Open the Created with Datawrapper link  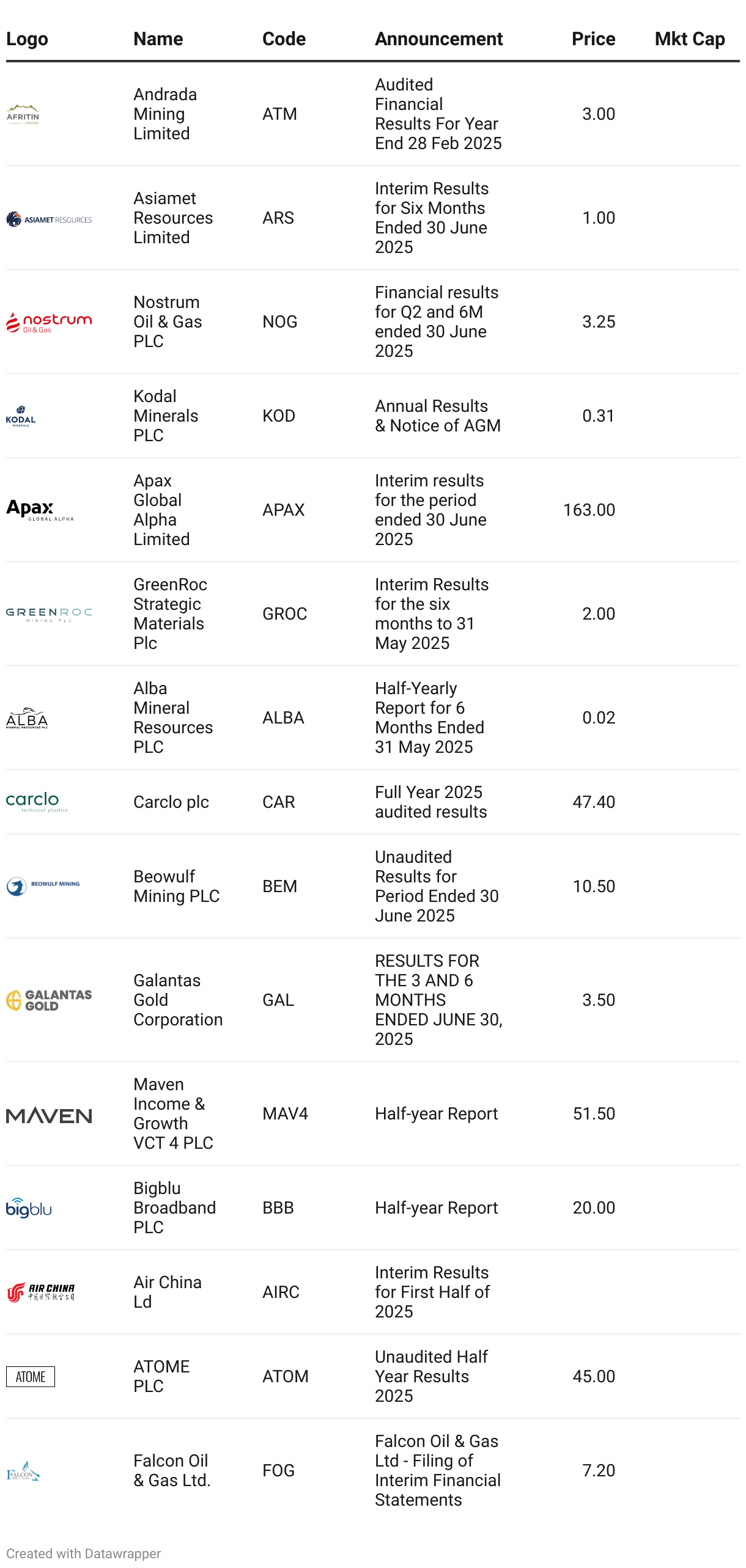pyautogui.click(x=83, y=1553)
